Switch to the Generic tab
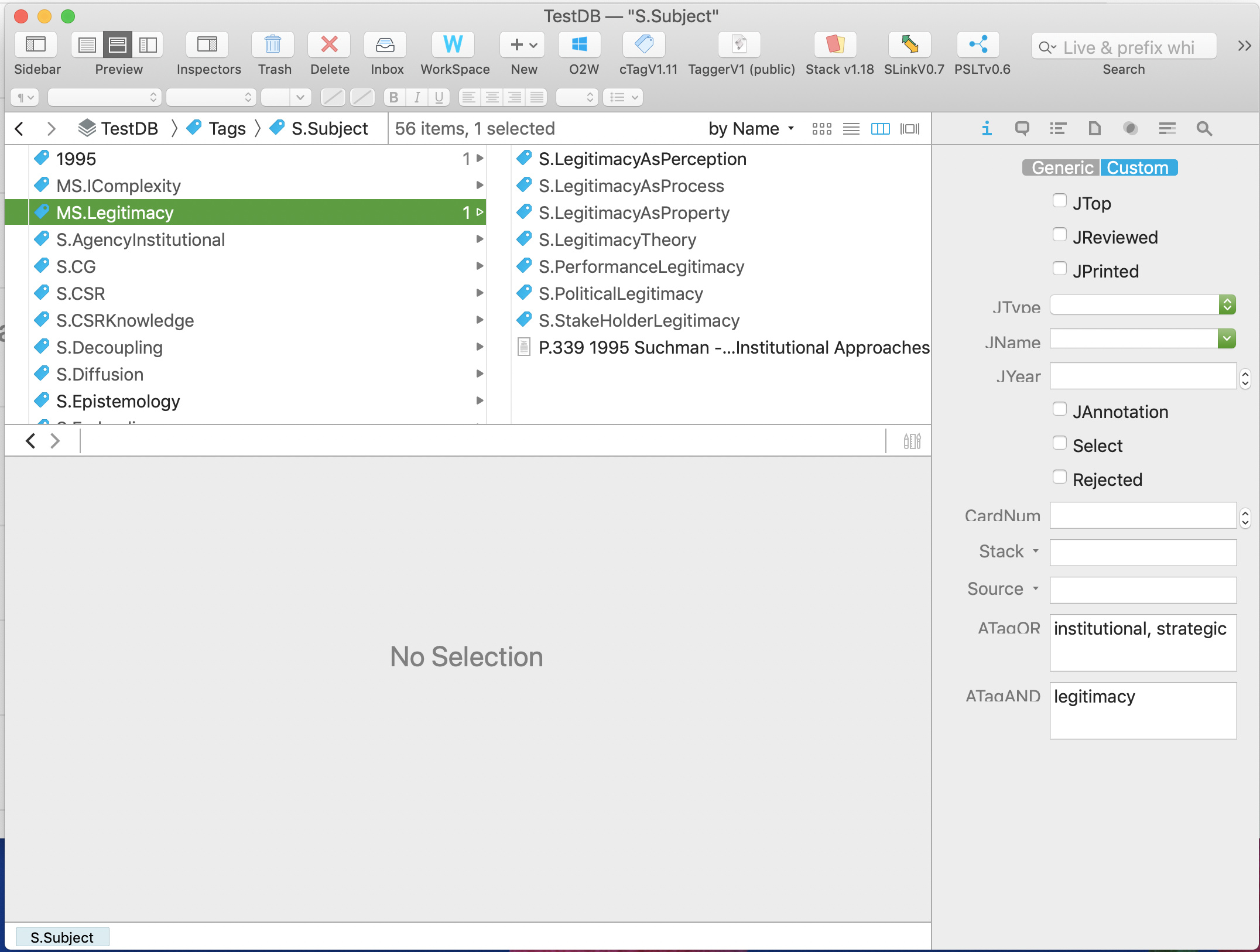This screenshot has height=952, width=1260. [x=1062, y=168]
